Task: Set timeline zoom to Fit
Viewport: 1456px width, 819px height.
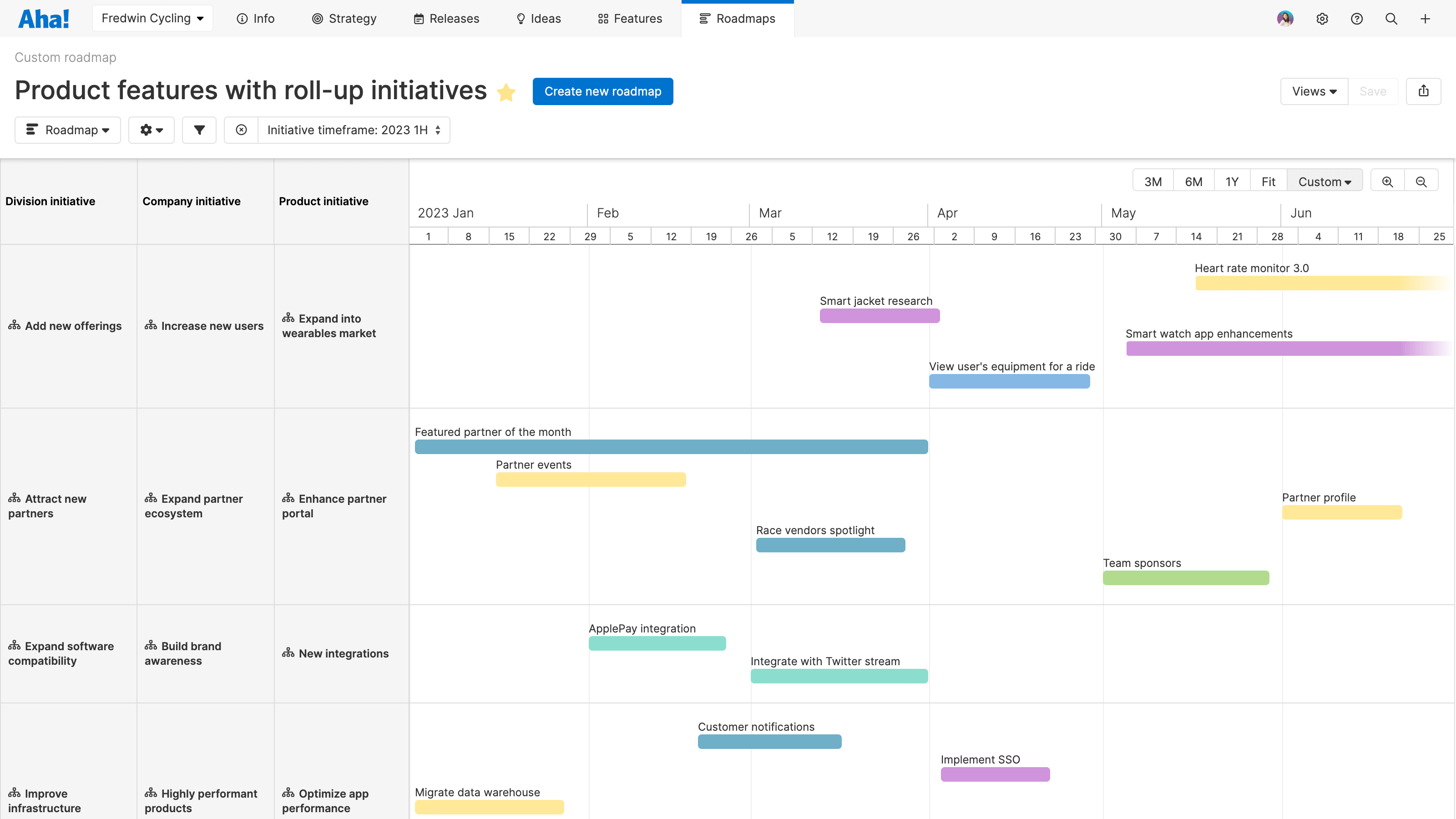Action: [x=1269, y=181]
